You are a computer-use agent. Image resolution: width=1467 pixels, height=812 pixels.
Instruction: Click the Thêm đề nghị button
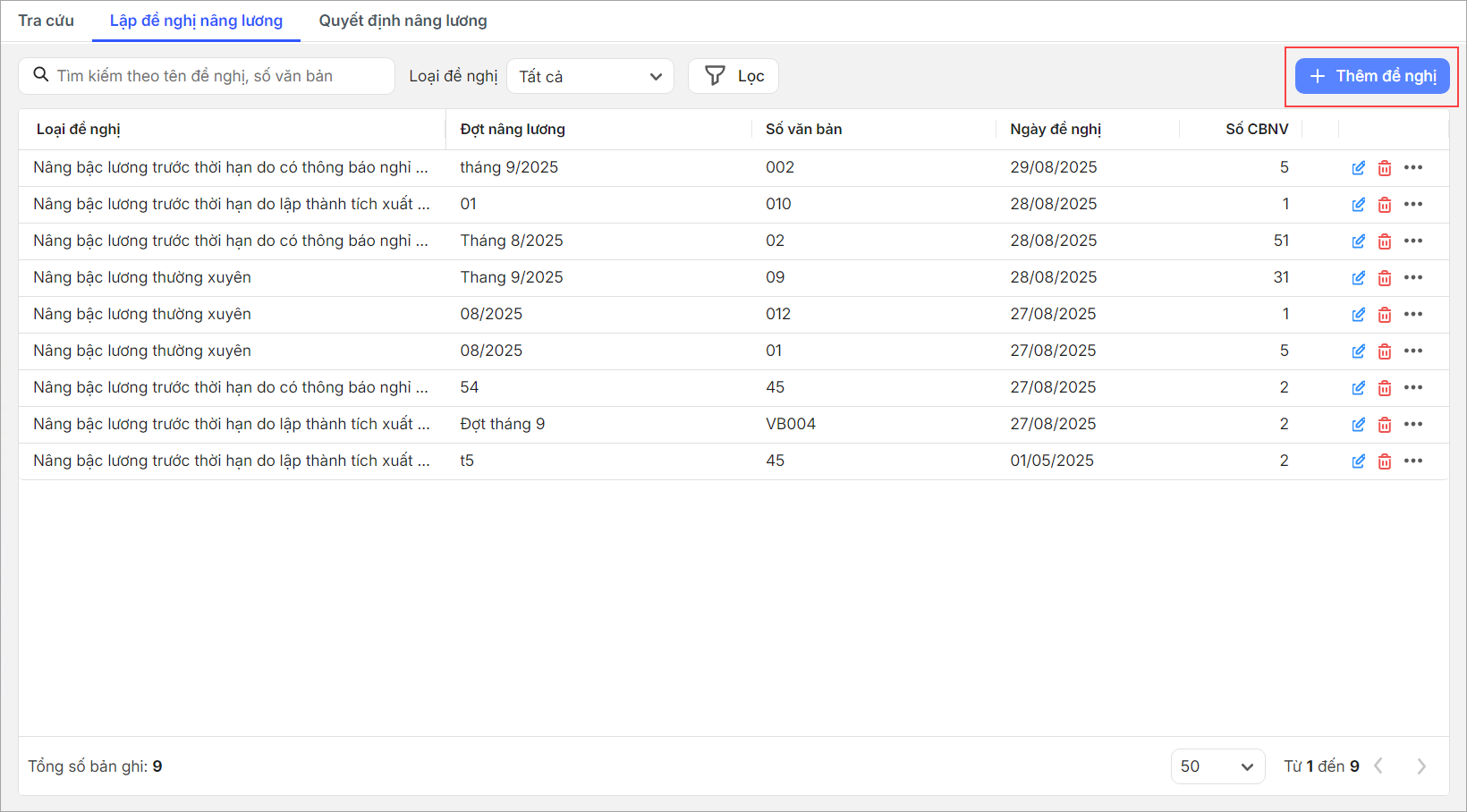pos(1372,76)
